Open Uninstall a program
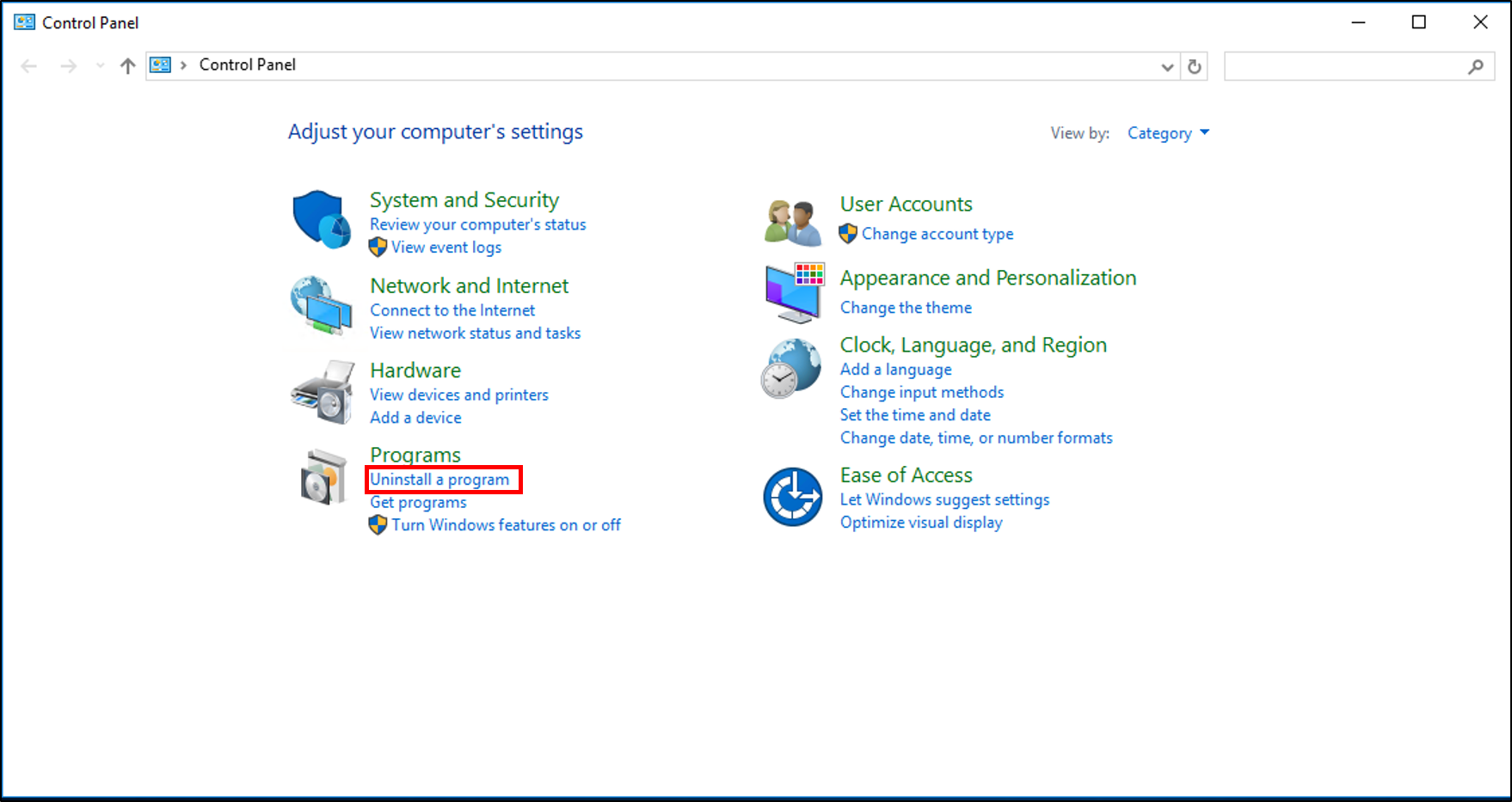The image size is (1512, 802). point(439,479)
